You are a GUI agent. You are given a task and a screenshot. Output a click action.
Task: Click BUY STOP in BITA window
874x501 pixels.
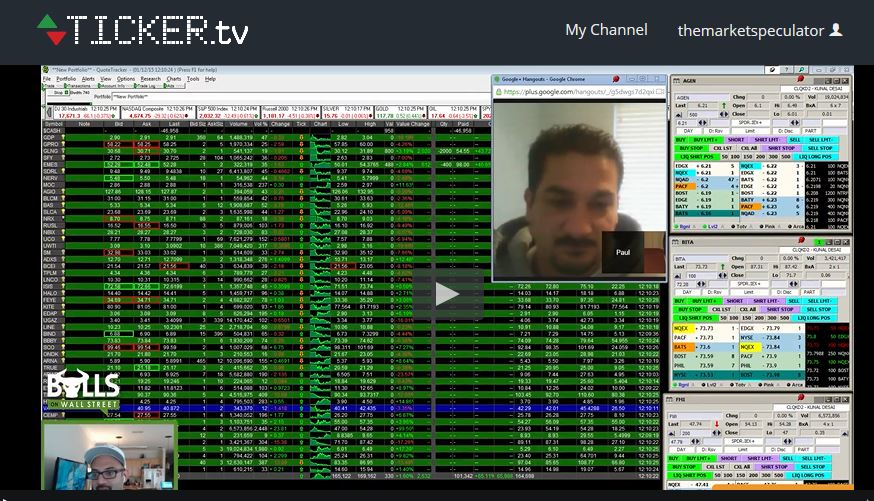coord(690,309)
